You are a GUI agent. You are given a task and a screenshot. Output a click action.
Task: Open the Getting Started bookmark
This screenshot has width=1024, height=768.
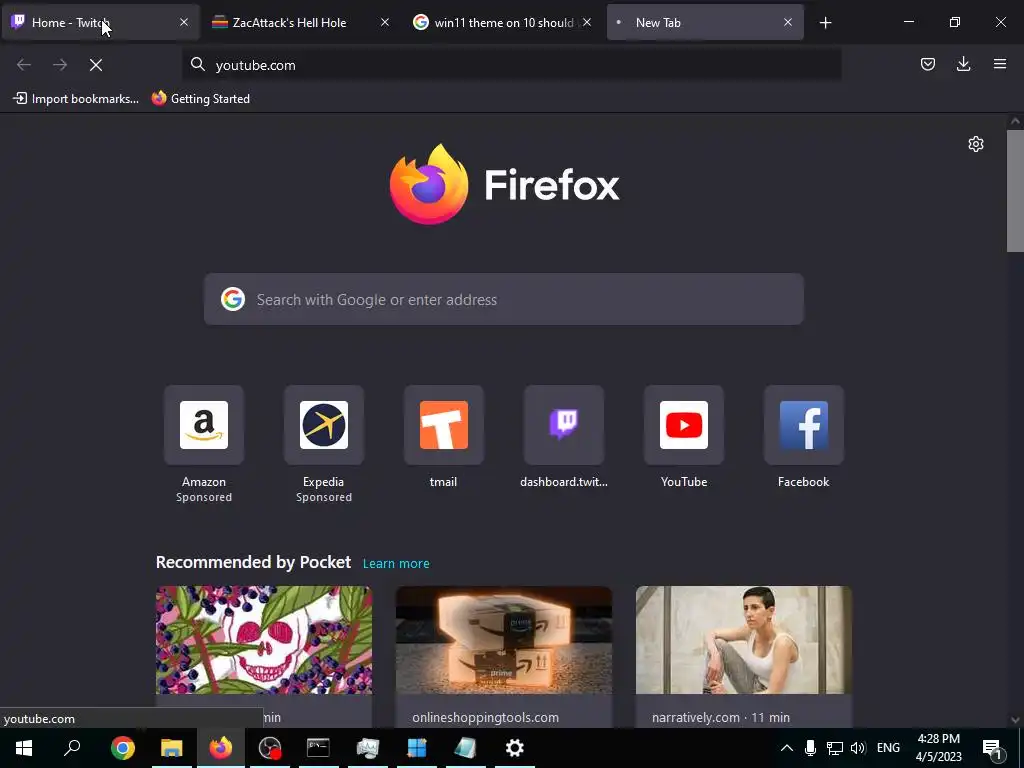click(x=201, y=99)
